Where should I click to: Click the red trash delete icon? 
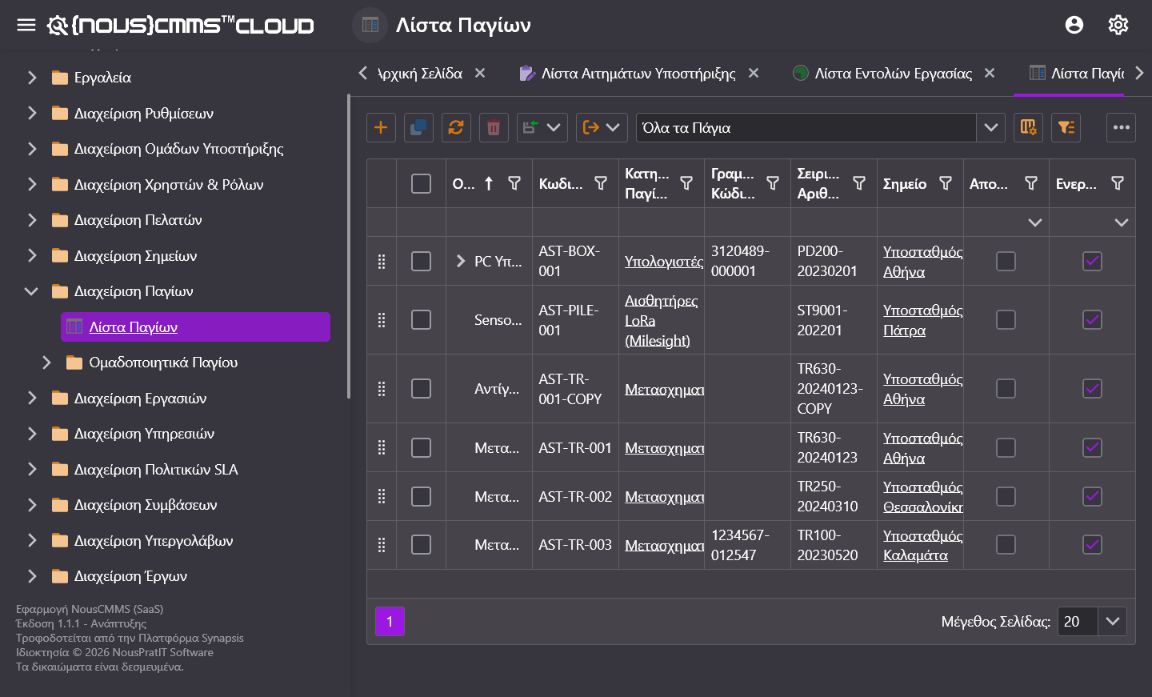pos(494,128)
